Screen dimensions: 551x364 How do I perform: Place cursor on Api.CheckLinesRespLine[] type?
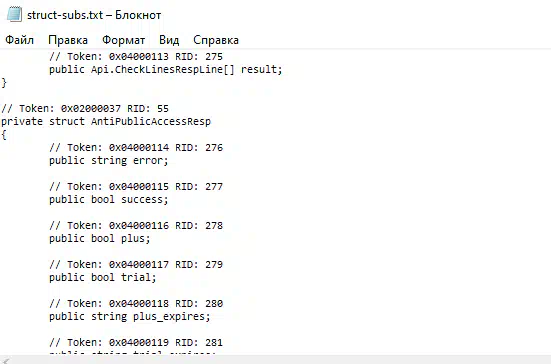pyautogui.click(x=163, y=70)
